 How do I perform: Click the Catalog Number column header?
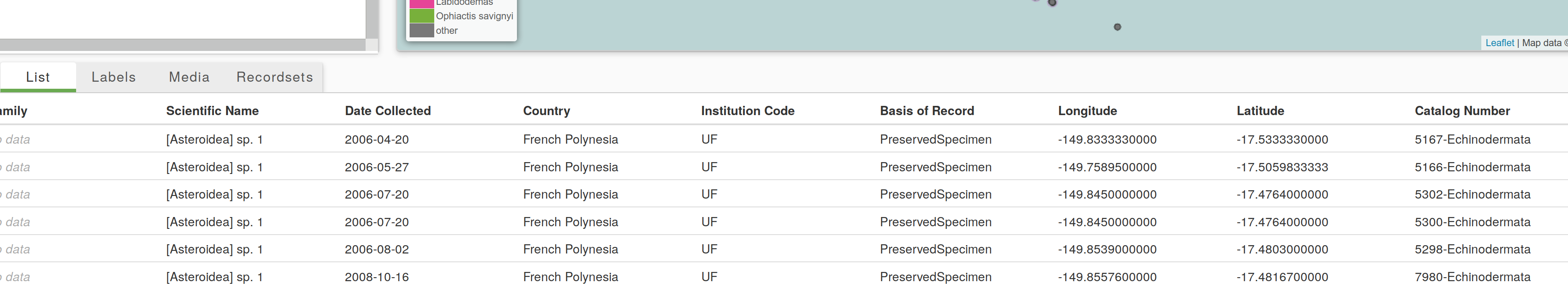(1462, 111)
